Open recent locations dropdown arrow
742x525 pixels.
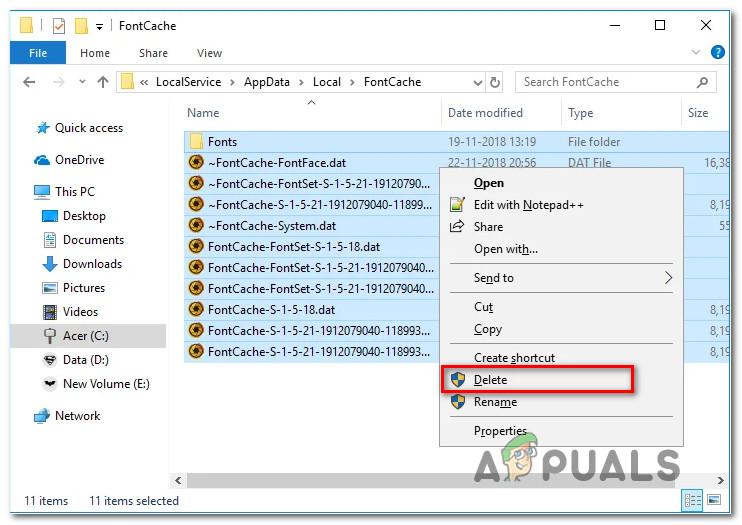coord(82,81)
